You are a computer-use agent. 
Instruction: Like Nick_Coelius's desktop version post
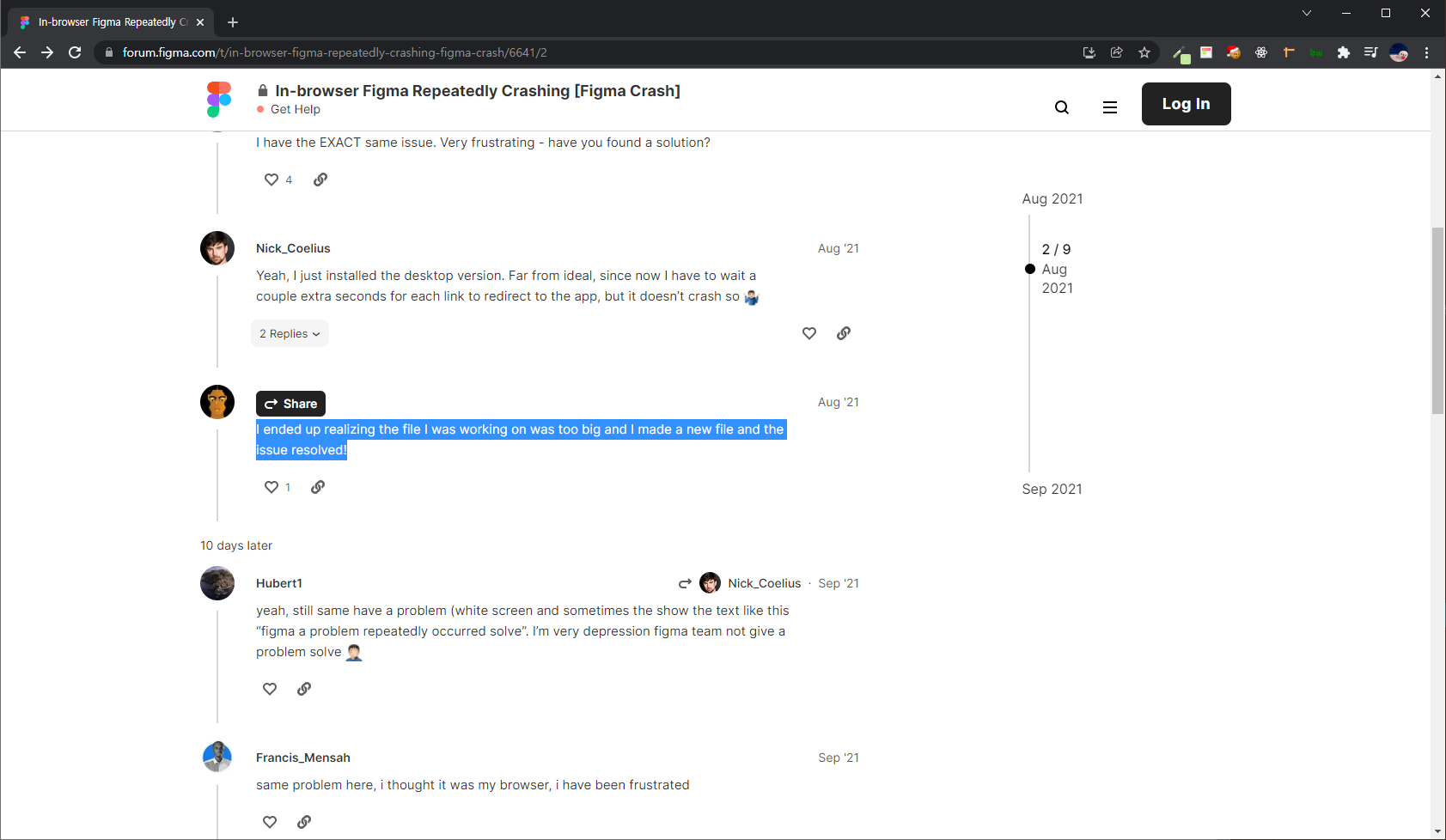809,333
